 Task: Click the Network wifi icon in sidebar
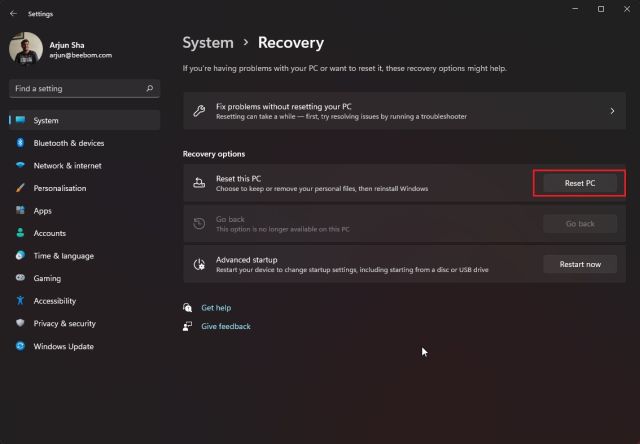(20, 165)
